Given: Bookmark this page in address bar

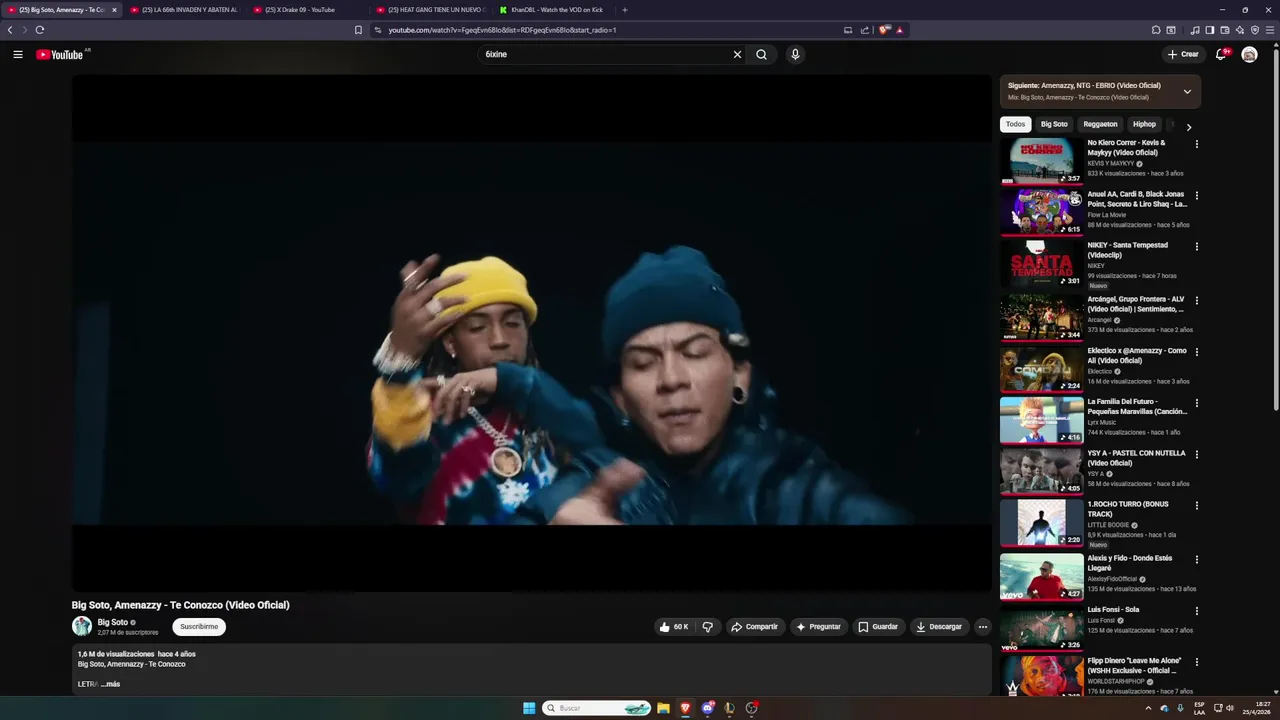Looking at the screenshot, I should click(358, 30).
